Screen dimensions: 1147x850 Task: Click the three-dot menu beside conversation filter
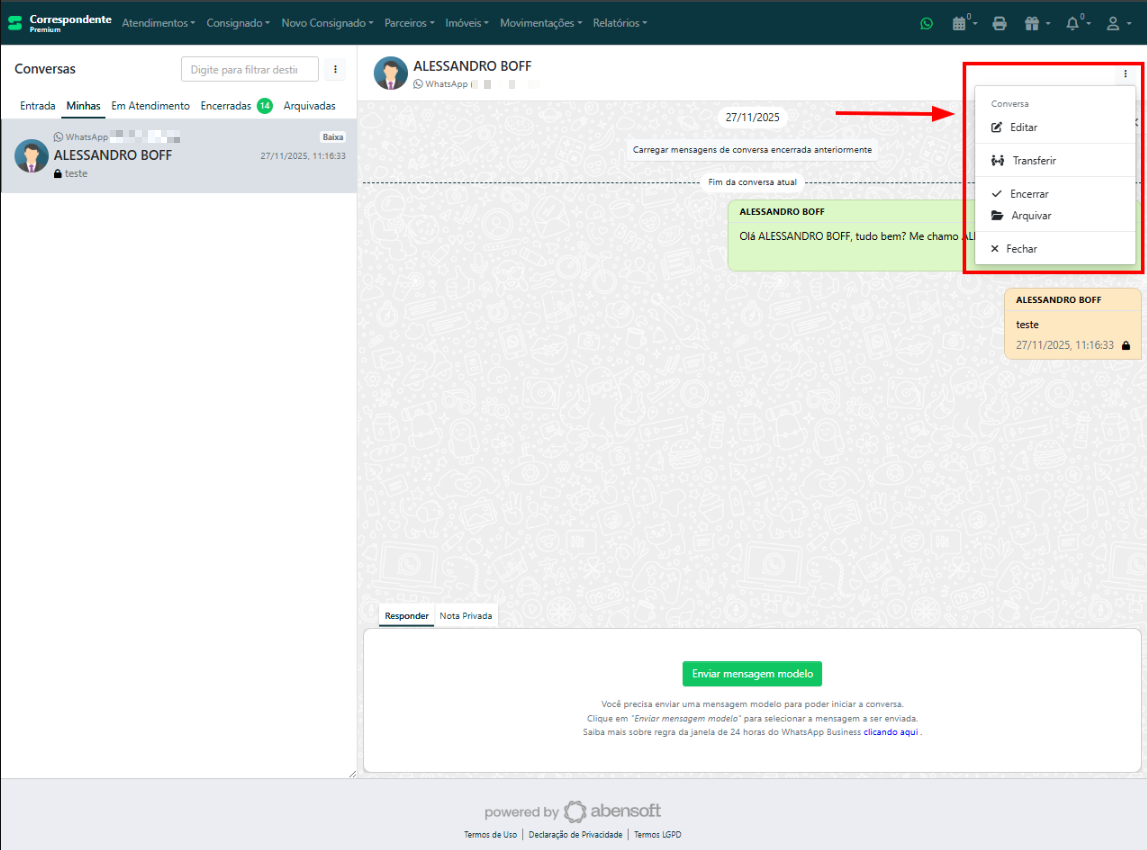(x=335, y=69)
